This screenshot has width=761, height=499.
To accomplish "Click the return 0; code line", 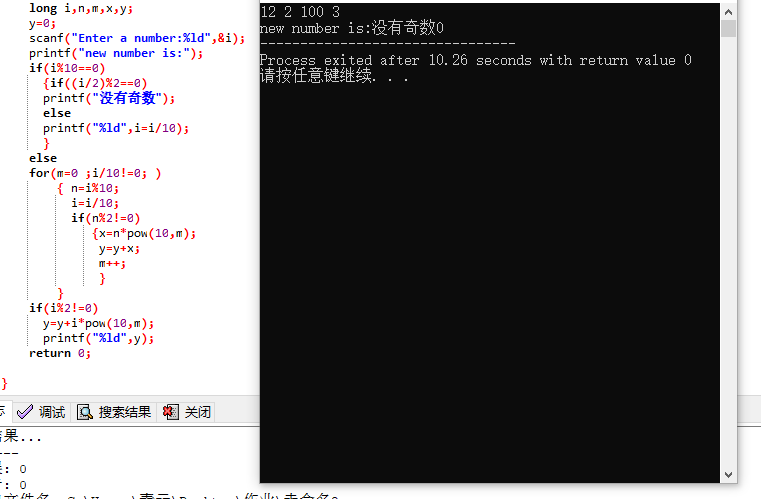I will [60, 353].
